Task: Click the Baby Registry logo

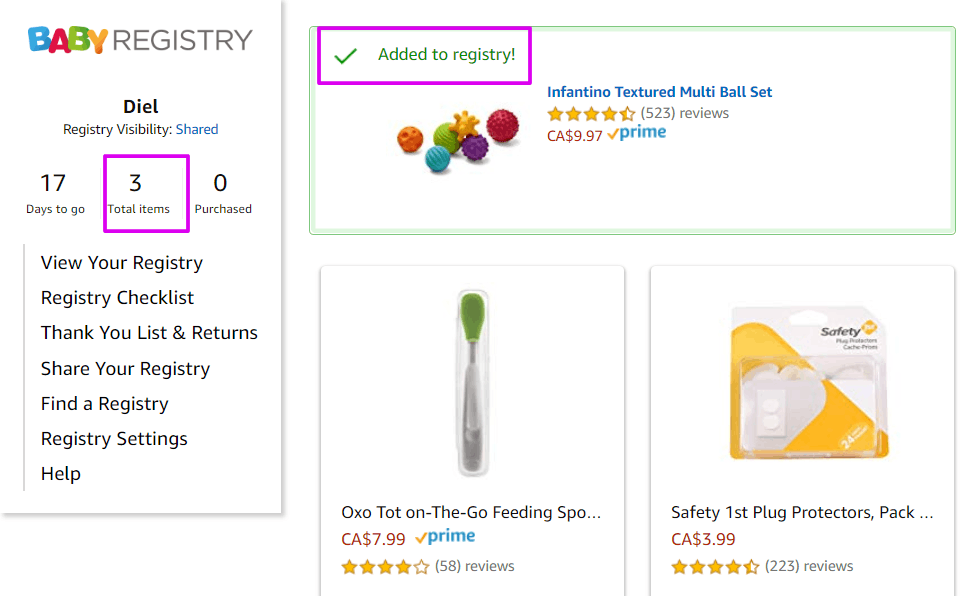Action: click(140, 40)
